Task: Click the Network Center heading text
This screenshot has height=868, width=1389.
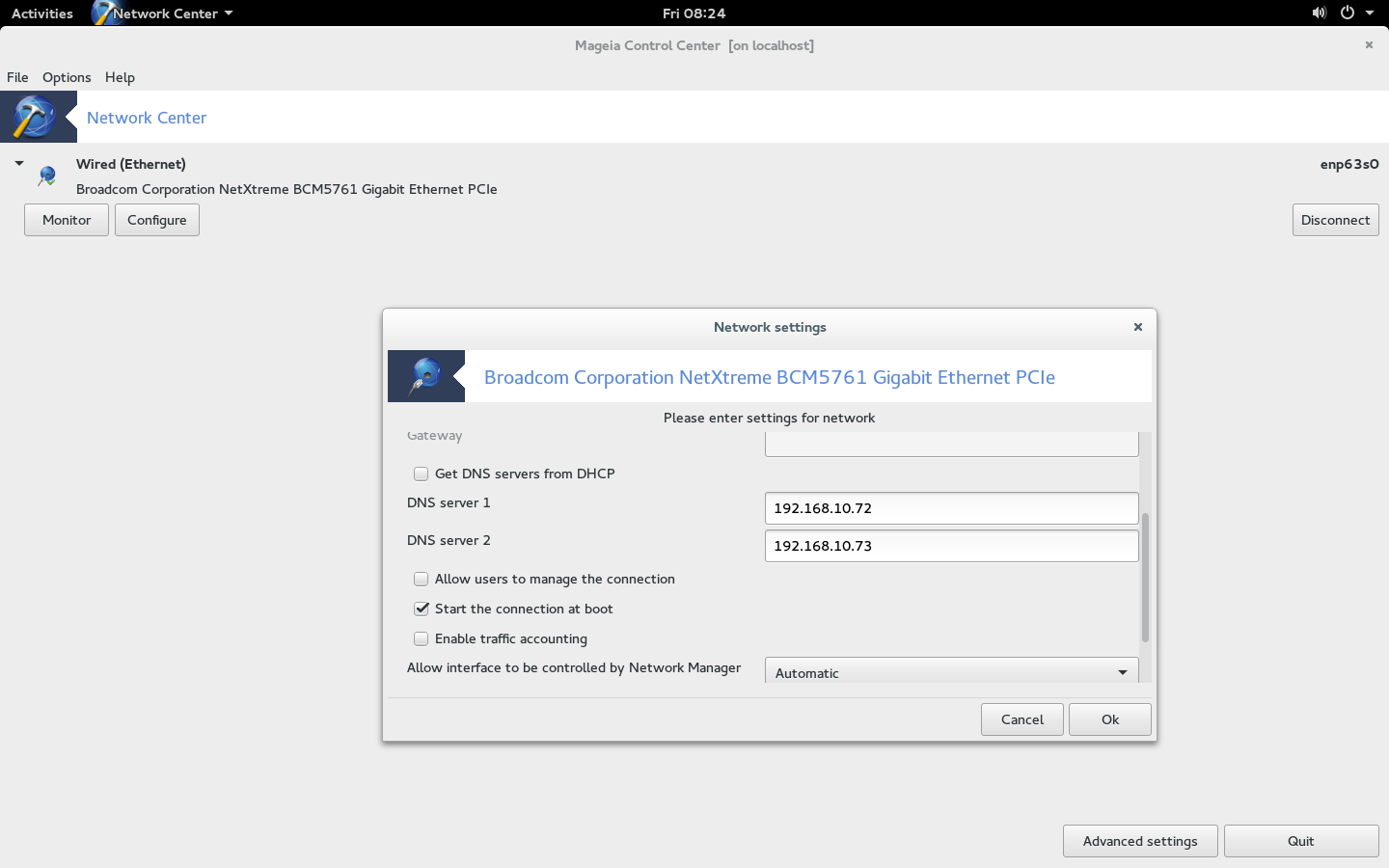Action: [147, 118]
